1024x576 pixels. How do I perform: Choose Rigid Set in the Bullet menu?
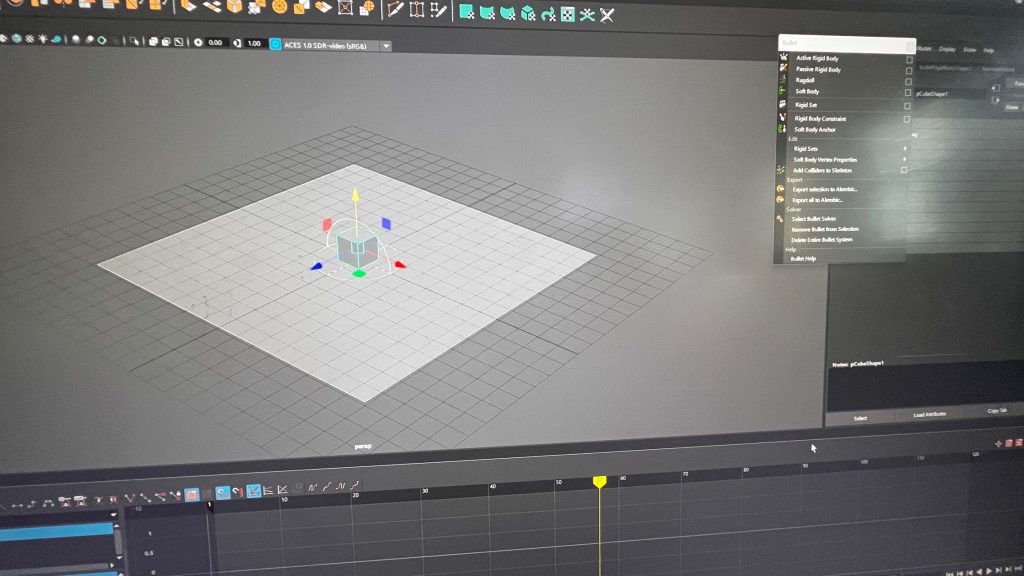pos(806,104)
